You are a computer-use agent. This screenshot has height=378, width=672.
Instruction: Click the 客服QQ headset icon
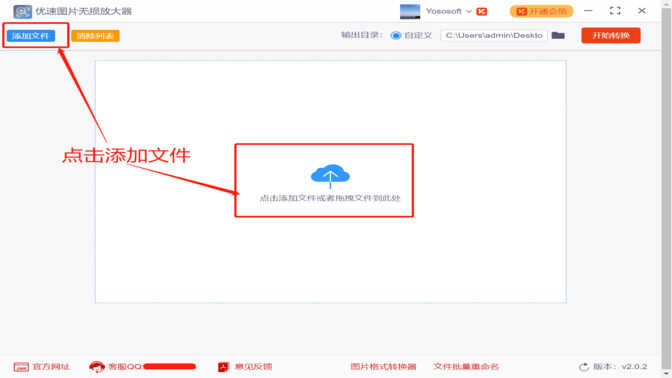click(97, 367)
